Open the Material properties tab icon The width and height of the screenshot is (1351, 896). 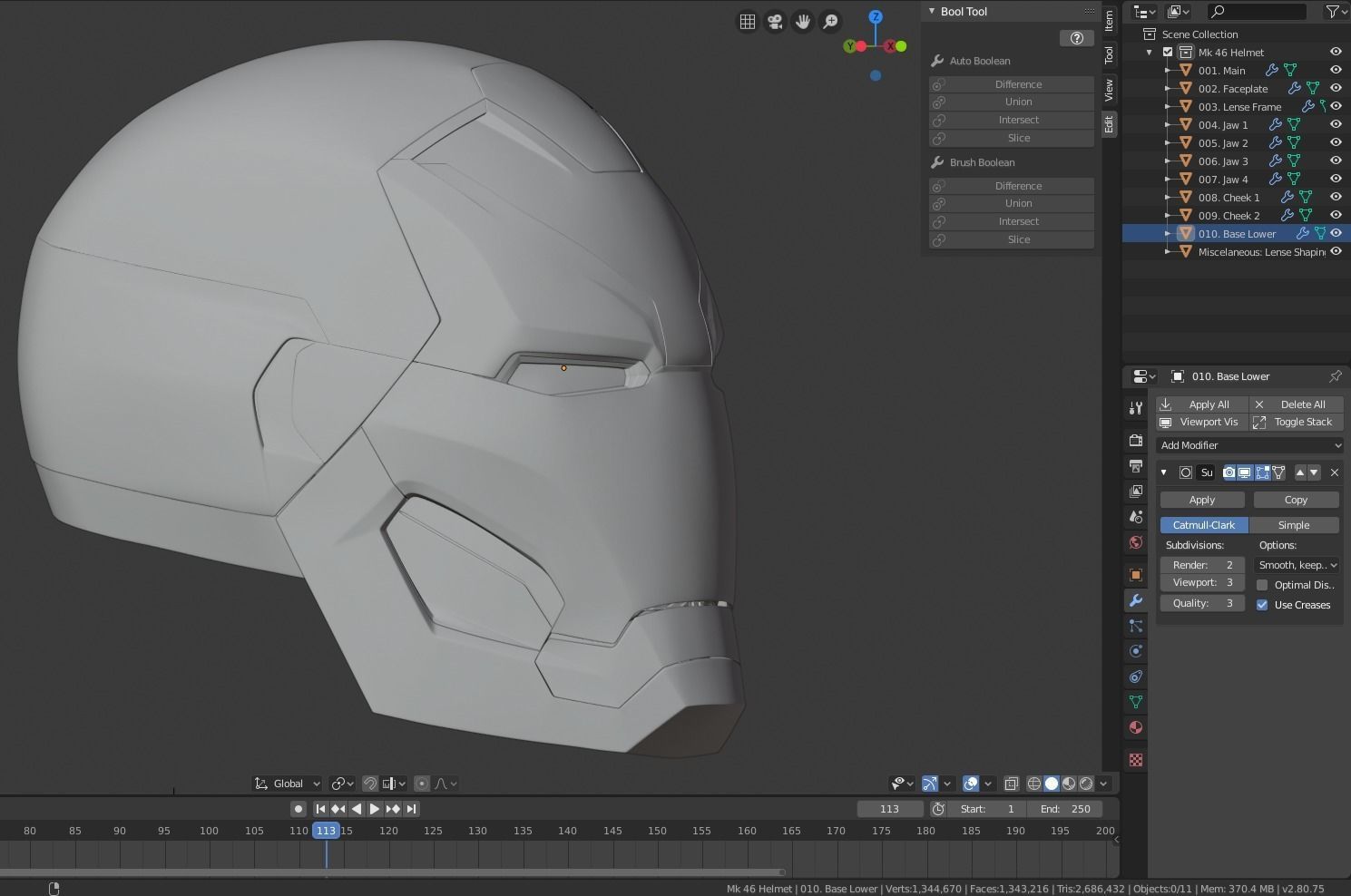pos(1135,727)
